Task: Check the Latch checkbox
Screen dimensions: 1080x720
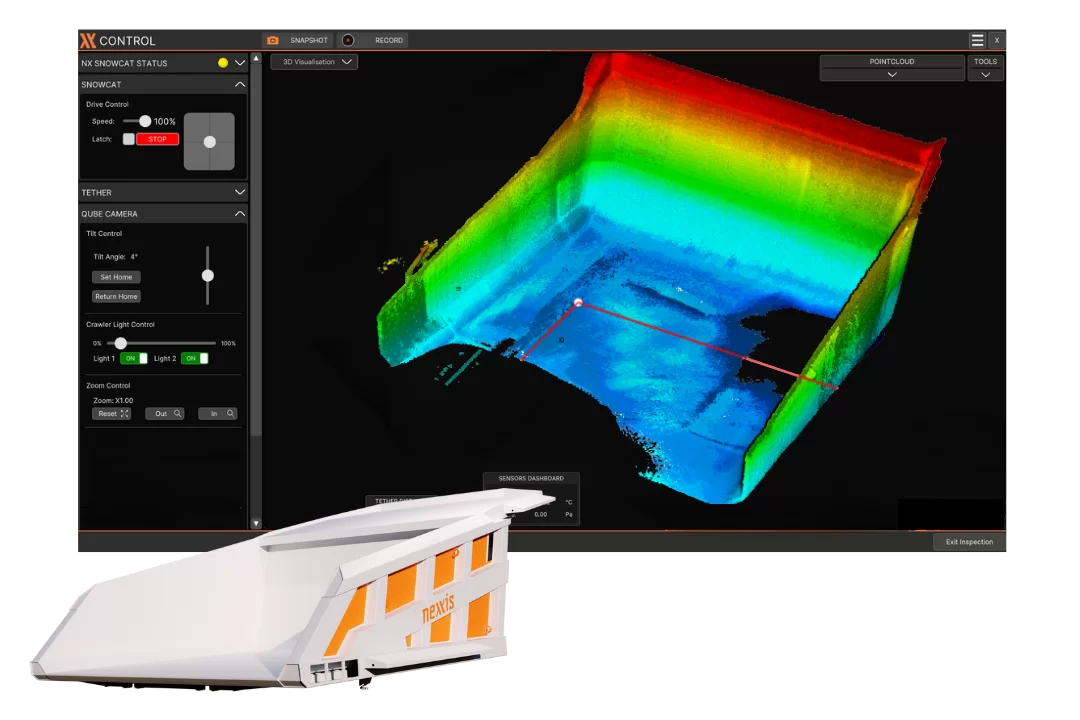Action: point(128,139)
